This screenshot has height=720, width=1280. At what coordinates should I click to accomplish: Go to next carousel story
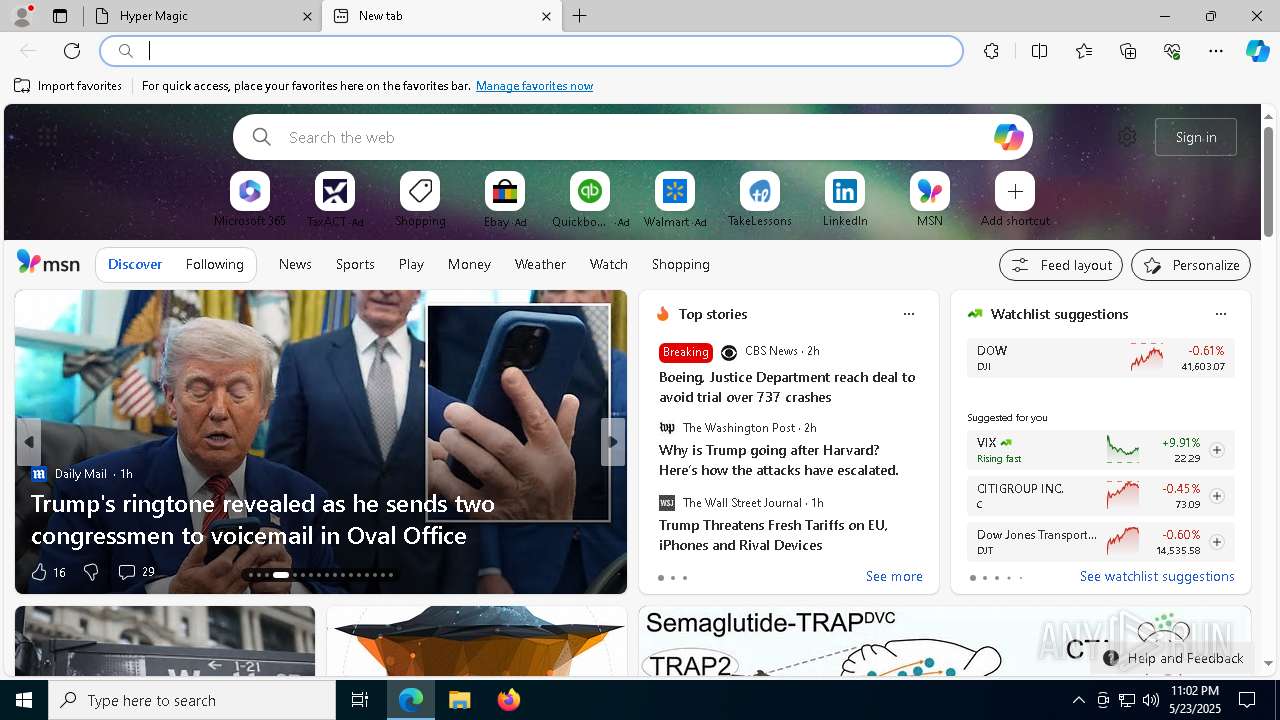point(613,442)
